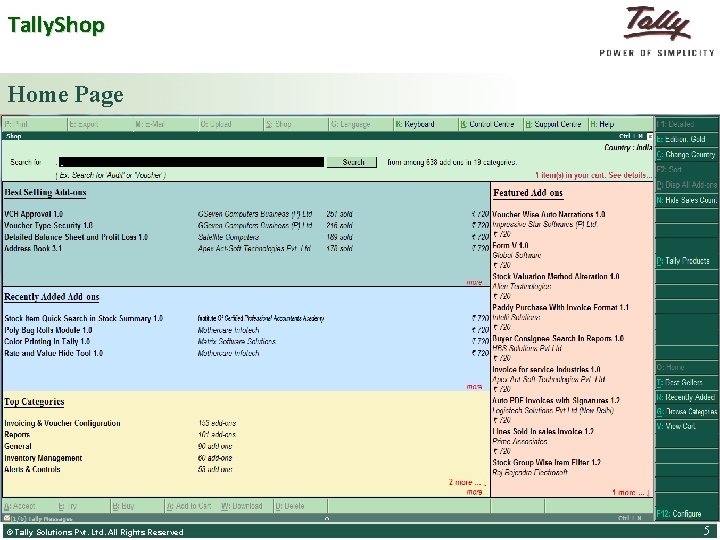Viewport: 720px width, 540px height.
Task: Select Stock Item Quick Search in Stock Summary 1.0
Action: pos(84,318)
